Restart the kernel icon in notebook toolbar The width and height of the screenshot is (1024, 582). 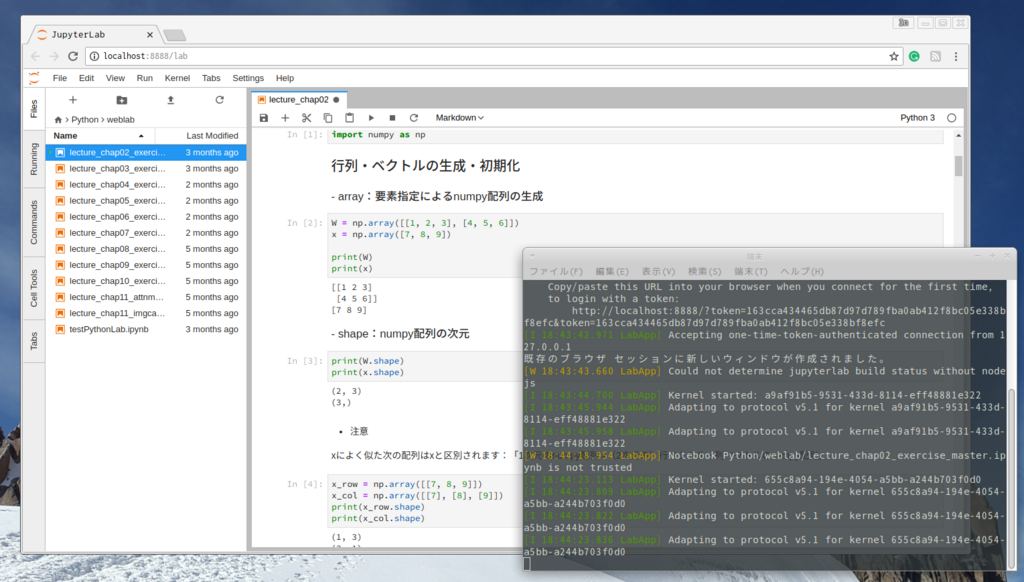click(413, 118)
